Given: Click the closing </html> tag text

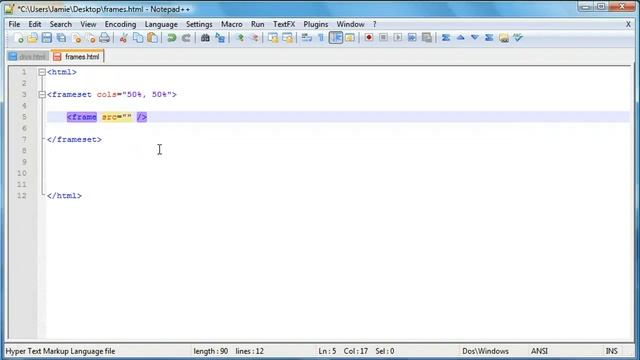Looking at the screenshot, I should coord(64,196).
